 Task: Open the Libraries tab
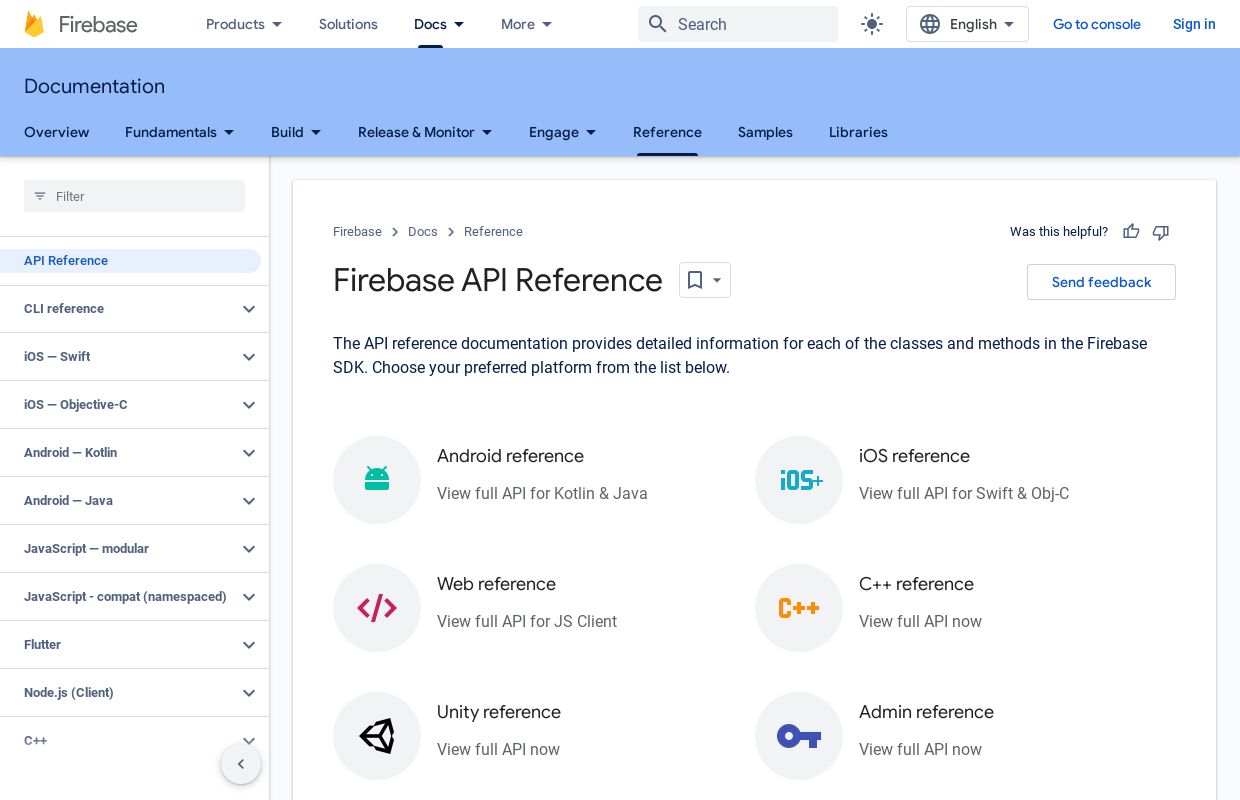[858, 132]
